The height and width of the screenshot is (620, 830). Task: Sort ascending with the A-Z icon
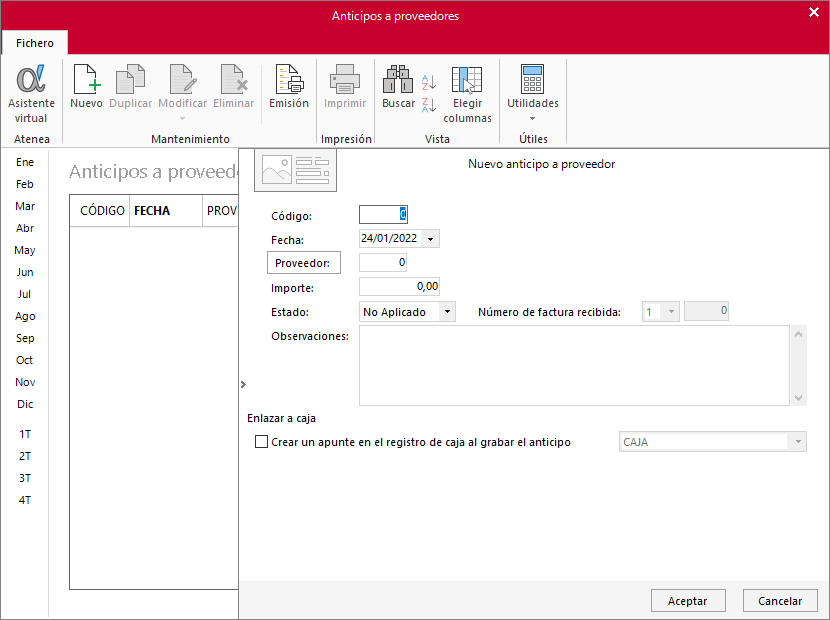[x=429, y=83]
